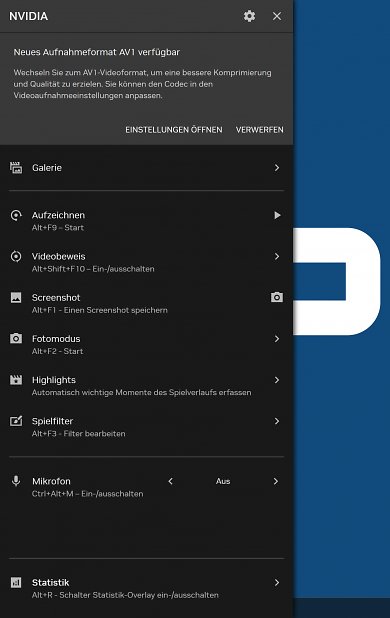Screen dimensions: 390x618
Task: Click EINSTELLUNGEN ÖFFNEN button
Action: click(174, 130)
